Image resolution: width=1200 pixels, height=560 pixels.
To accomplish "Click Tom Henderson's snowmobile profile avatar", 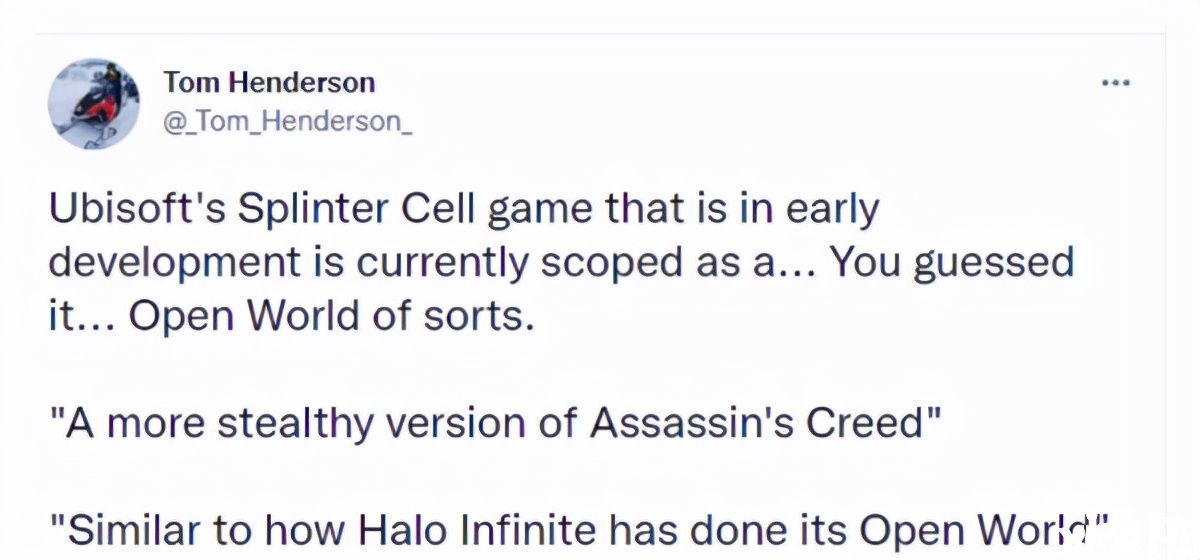I will click(x=94, y=103).
